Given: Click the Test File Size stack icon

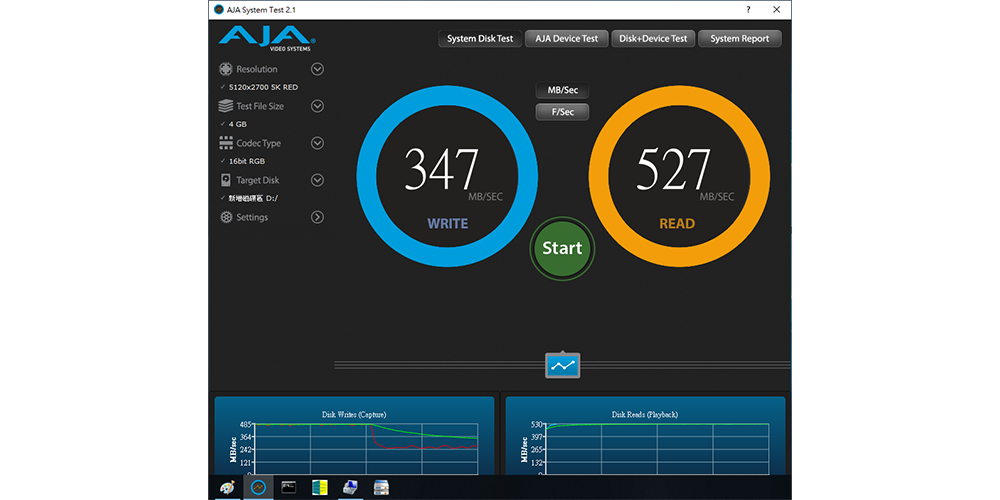Looking at the screenshot, I should pos(225,106).
